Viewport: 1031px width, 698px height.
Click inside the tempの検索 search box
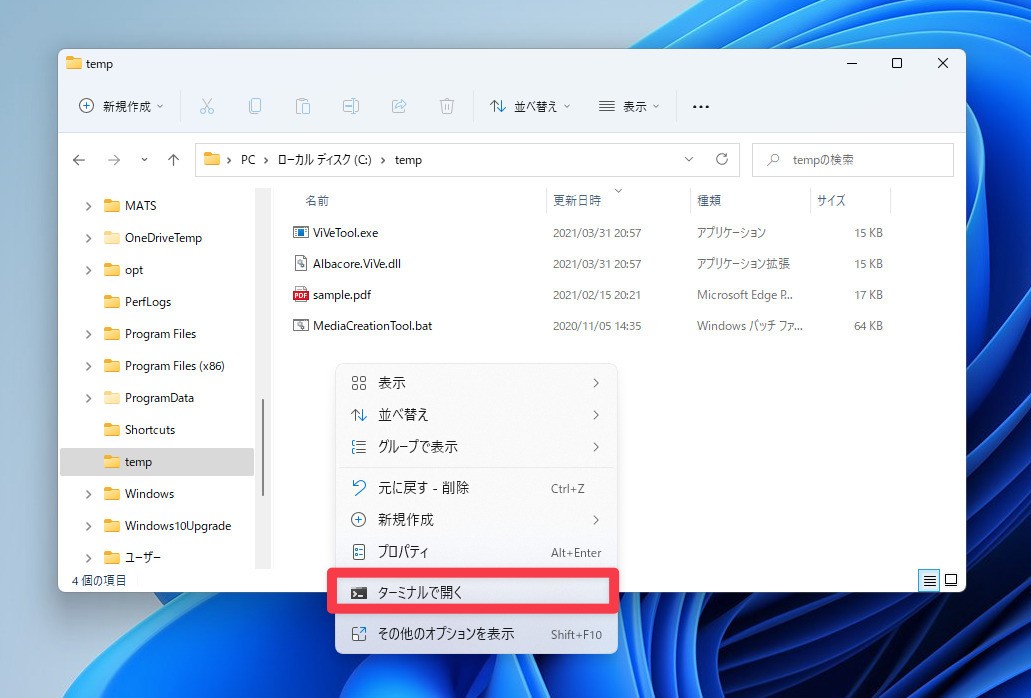coord(853,160)
